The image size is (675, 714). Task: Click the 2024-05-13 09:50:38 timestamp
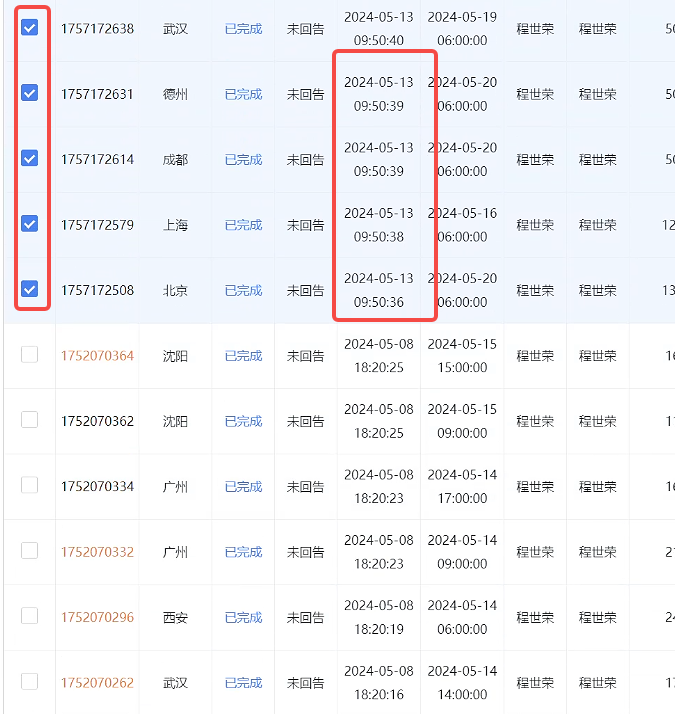[x=379, y=225]
